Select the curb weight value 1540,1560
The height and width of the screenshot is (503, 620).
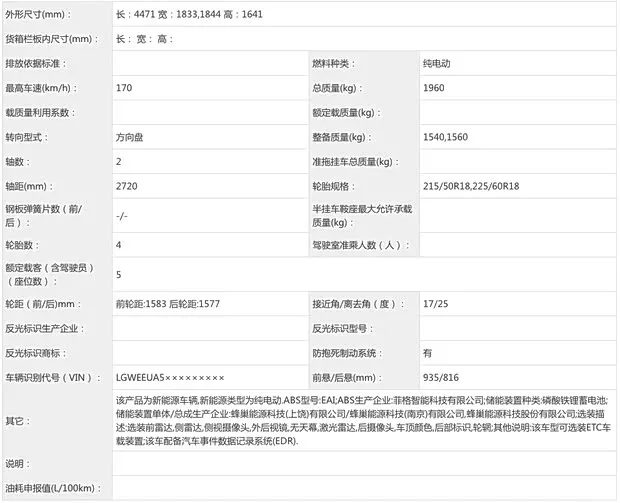[x=445, y=137]
